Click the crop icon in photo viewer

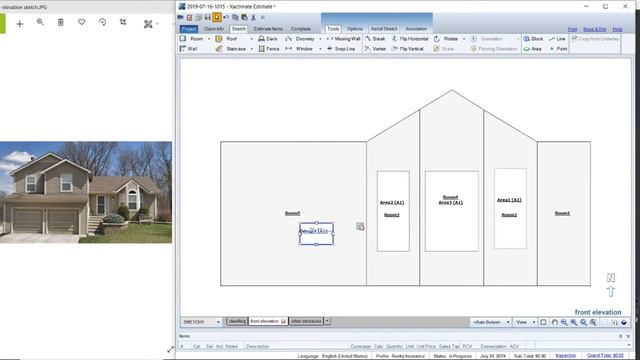tap(123, 22)
